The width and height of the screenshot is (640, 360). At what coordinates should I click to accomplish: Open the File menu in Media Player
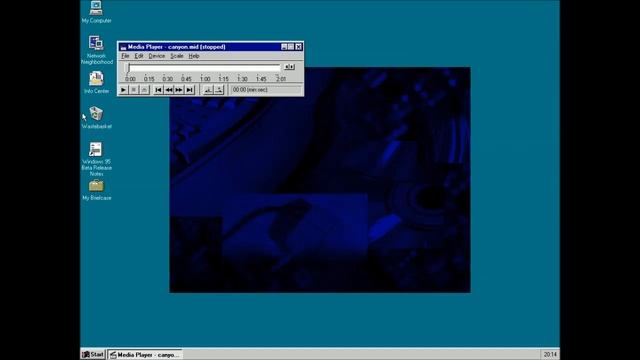tap(125, 56)
